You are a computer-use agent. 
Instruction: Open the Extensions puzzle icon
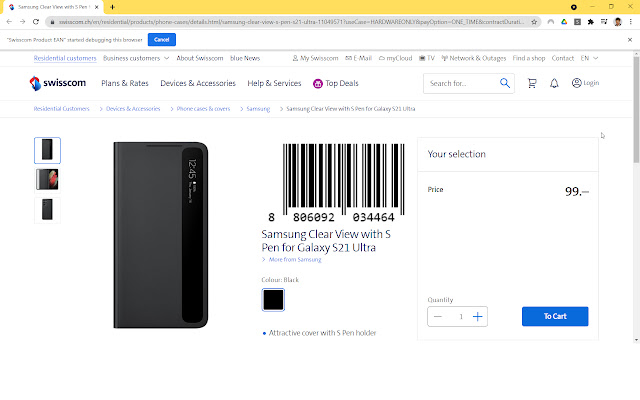(591, 22)
